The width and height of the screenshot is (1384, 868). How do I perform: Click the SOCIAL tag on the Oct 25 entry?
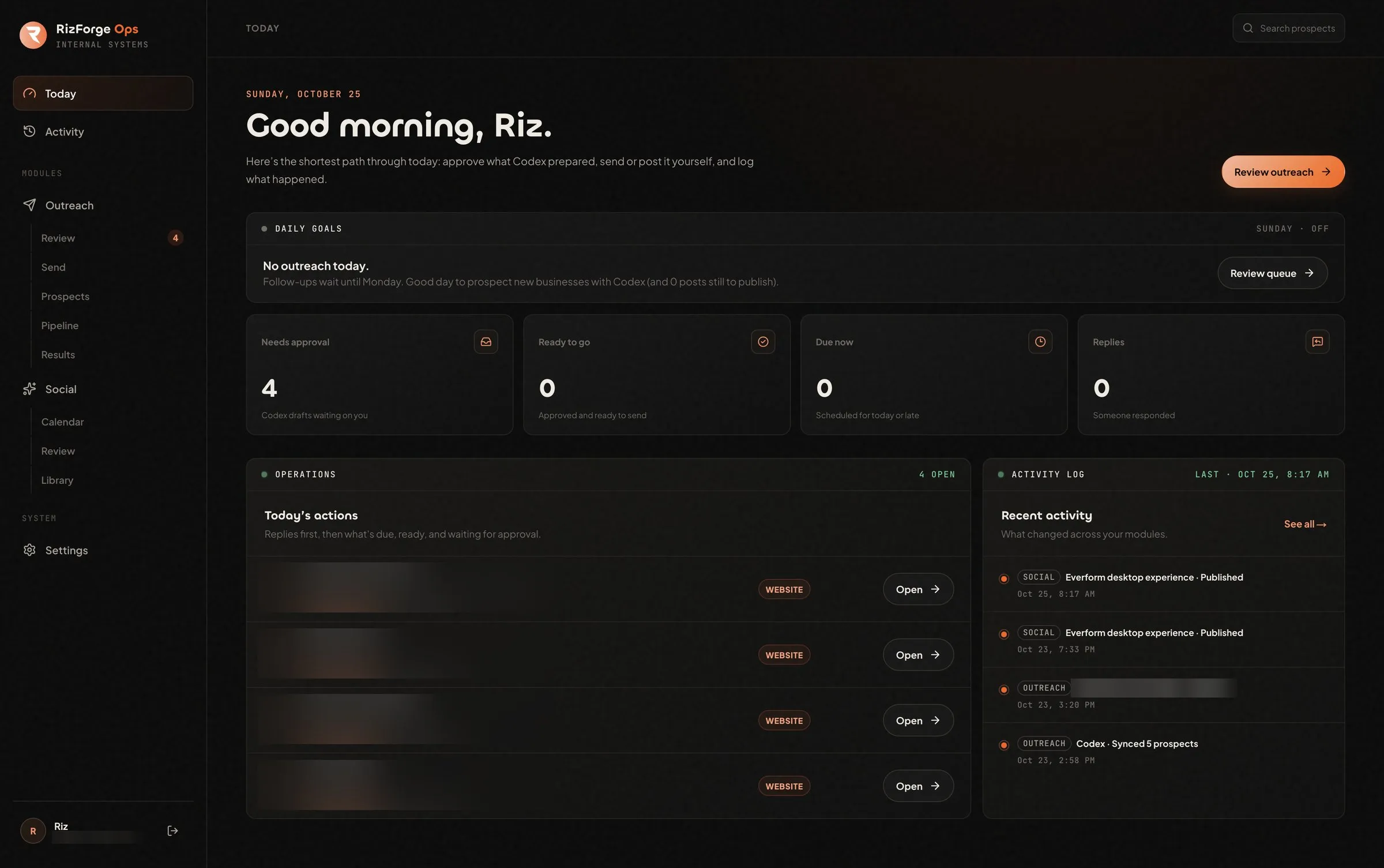point(1038,577)
